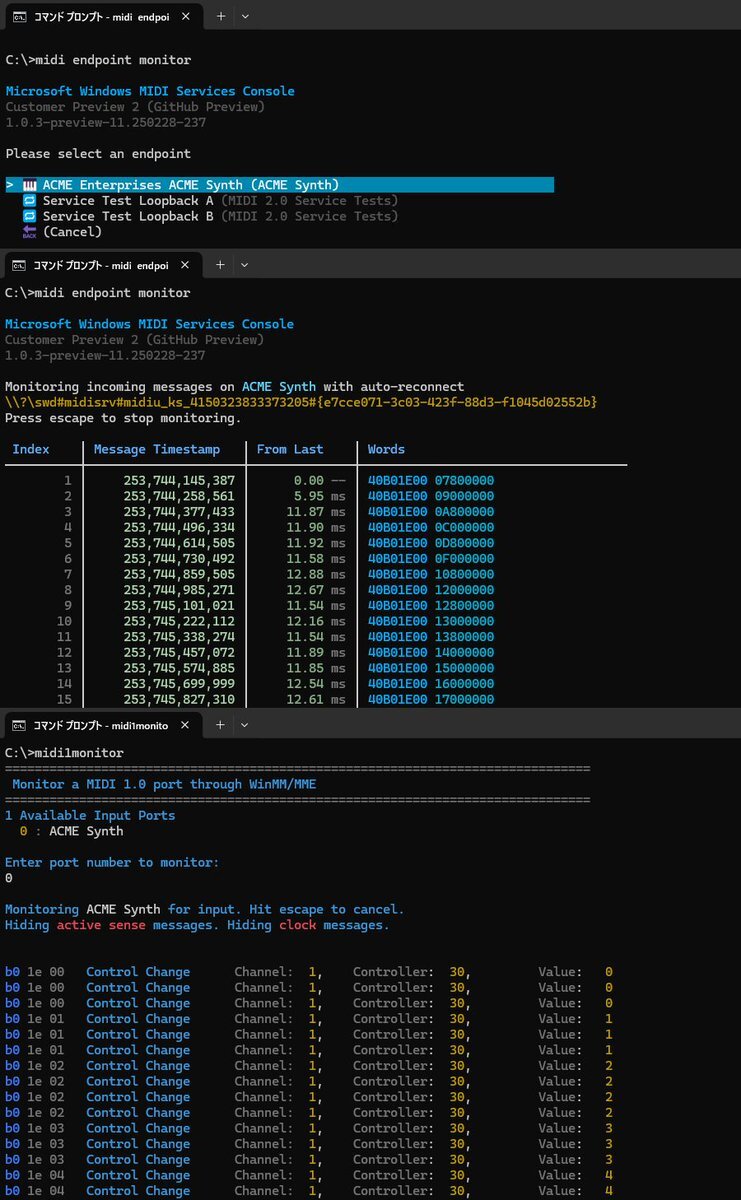Choose the (Cancel) option in the endpoint list
Viewport: 741px width, 1200px height.
coord(72,232)
